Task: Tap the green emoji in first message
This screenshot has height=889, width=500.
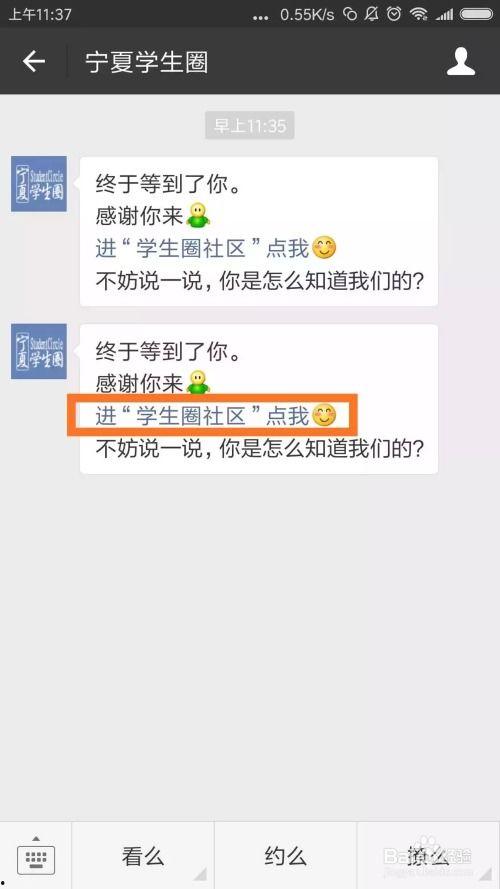Action: pos(198,215)
